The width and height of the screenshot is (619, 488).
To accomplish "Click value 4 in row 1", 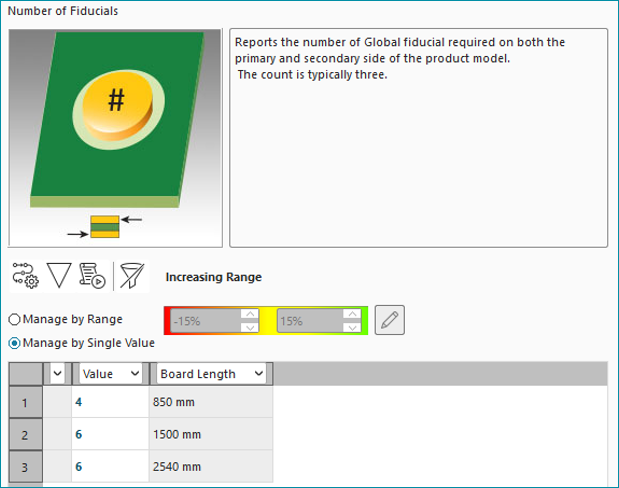I will pyautogui.click(x=110, y=402).
